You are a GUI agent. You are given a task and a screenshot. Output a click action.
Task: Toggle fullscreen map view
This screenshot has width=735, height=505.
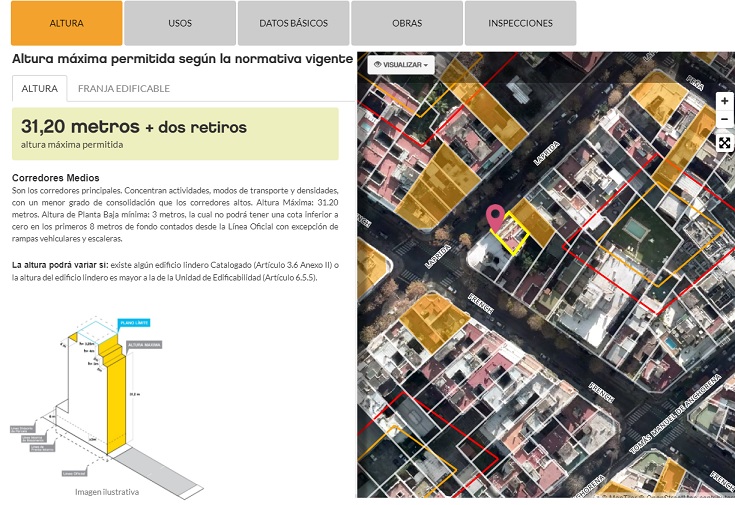point(724,143)
